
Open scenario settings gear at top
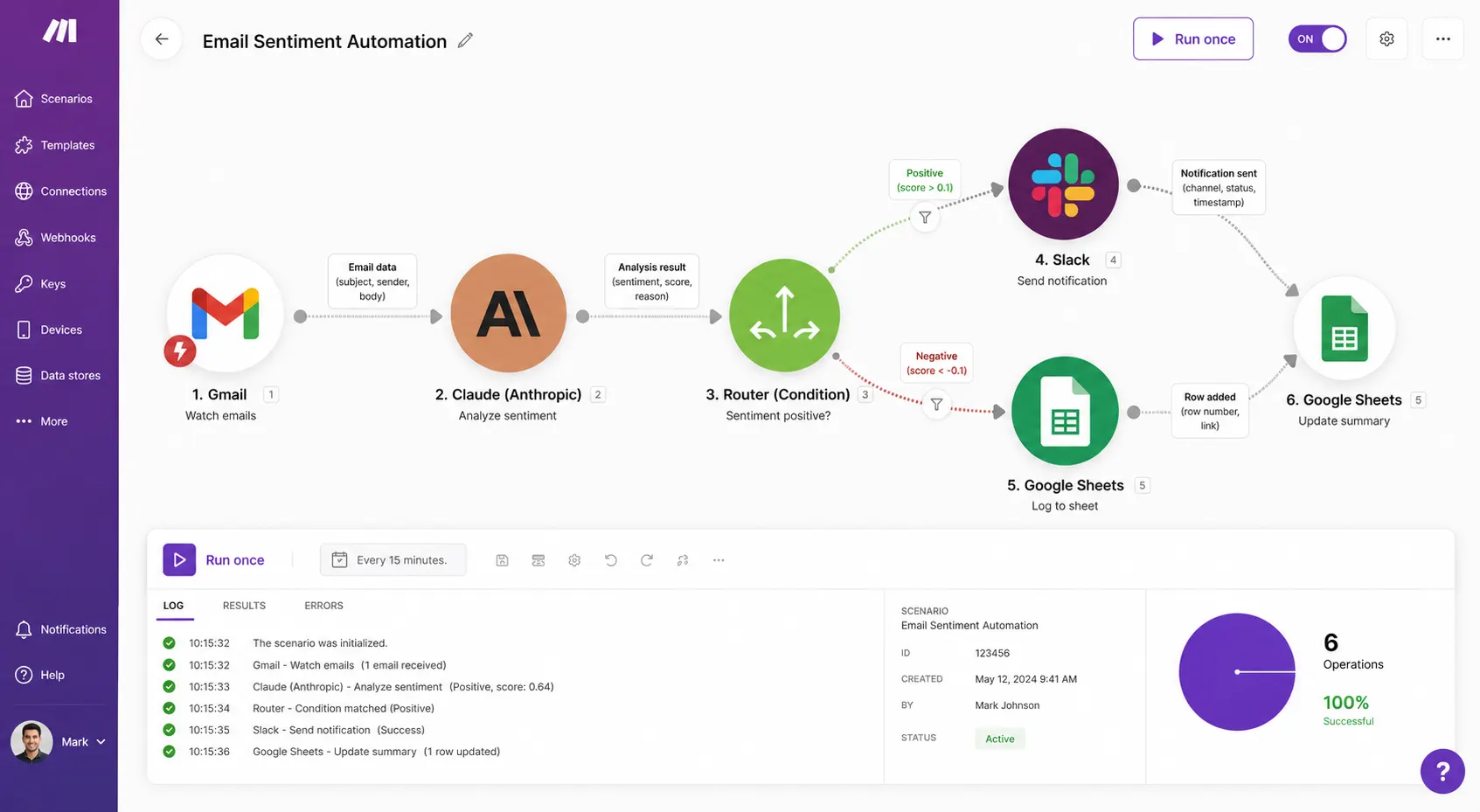pos(1386,39)
